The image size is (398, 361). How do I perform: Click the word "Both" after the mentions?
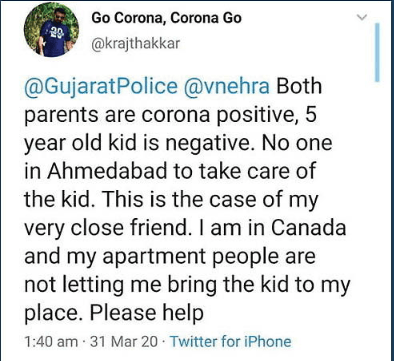[299, 86]
